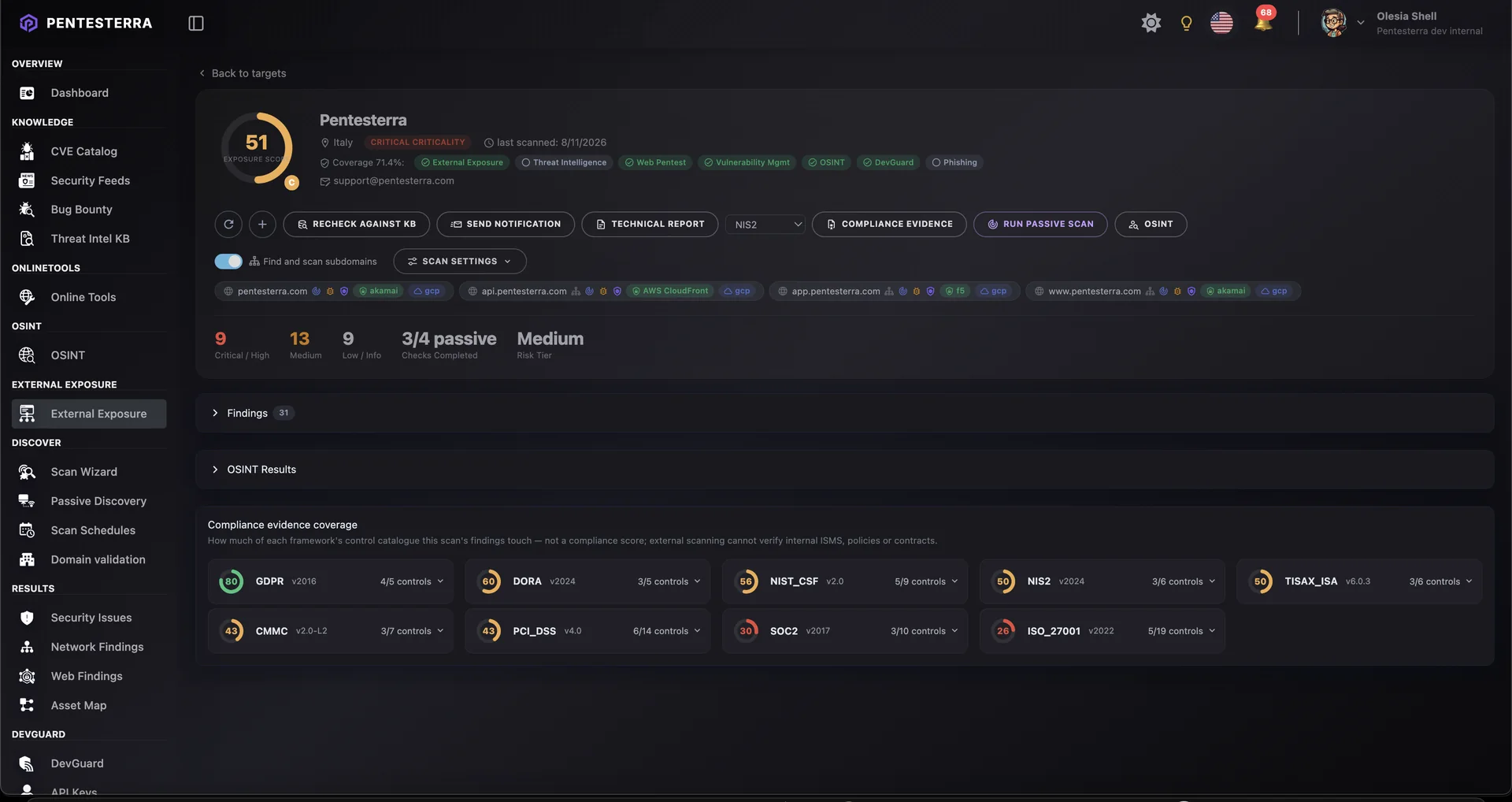Screen dimensions: 1512x802
Task: Click the Pentesterra logo
Action: pos(85,23)
